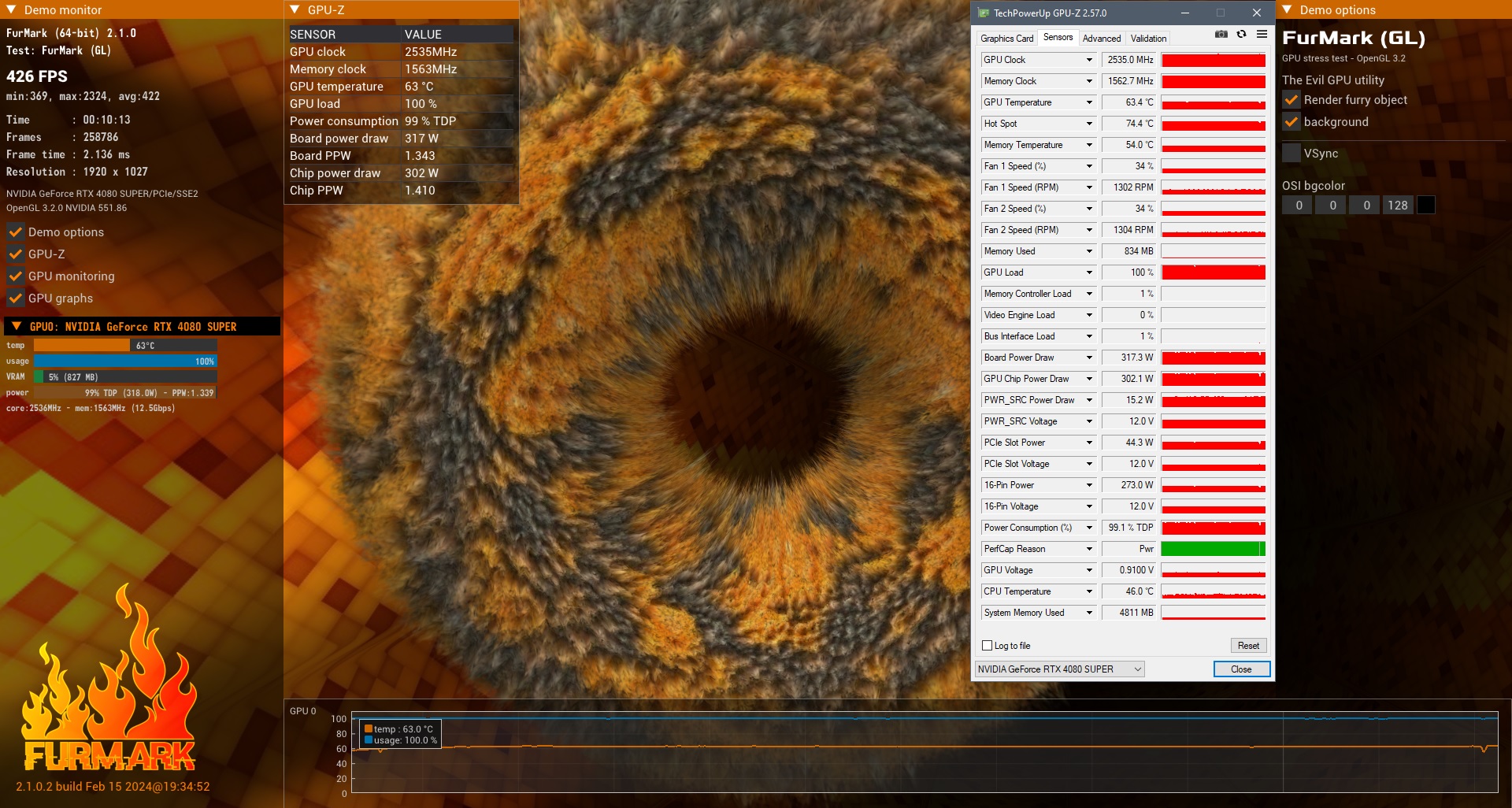Click the Chip power draw 302 W row
Screen dimensions: 1512x808
coord(401,173)
